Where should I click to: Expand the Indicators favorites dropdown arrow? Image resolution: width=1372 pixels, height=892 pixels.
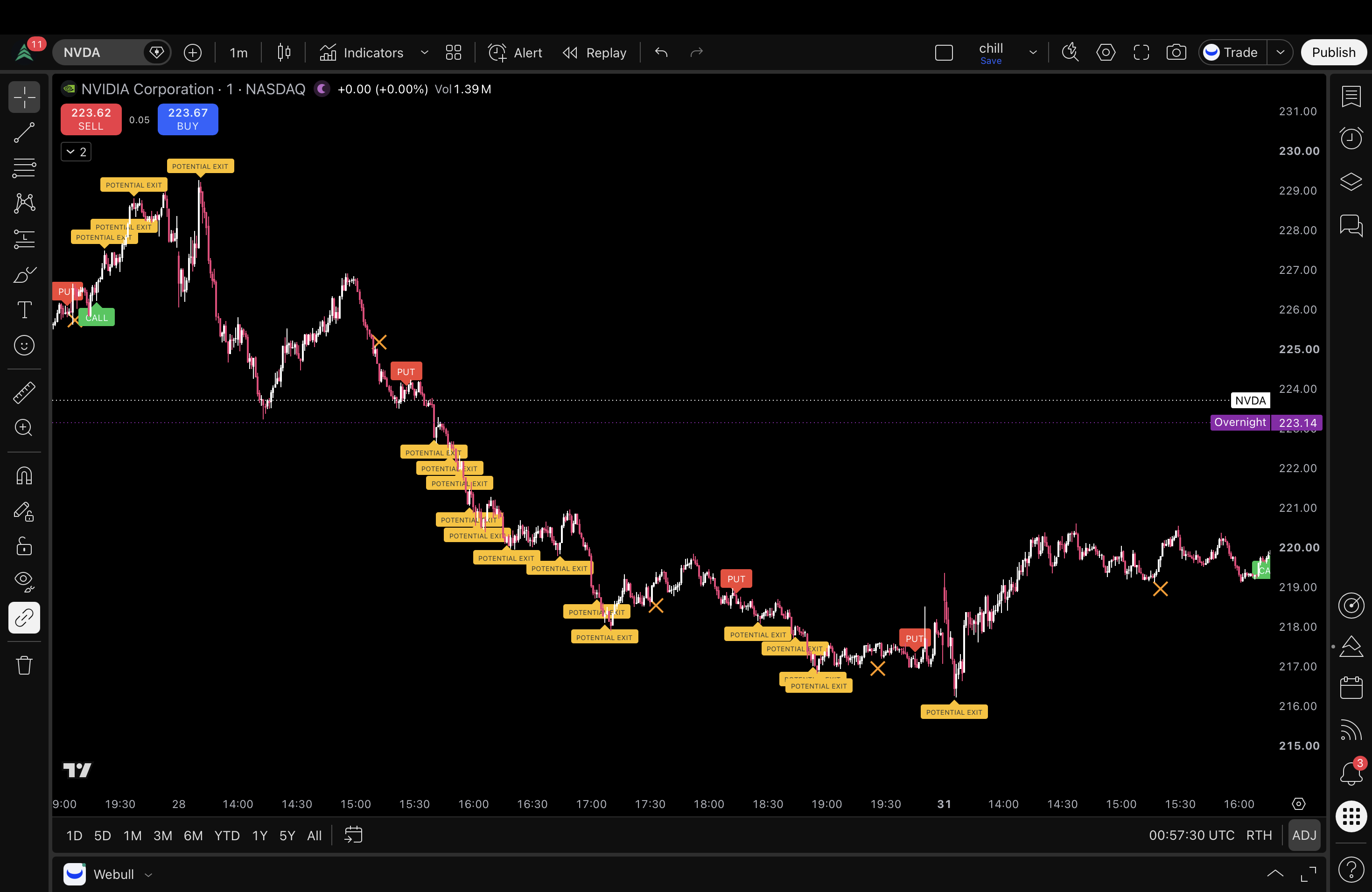click(424, 52)
